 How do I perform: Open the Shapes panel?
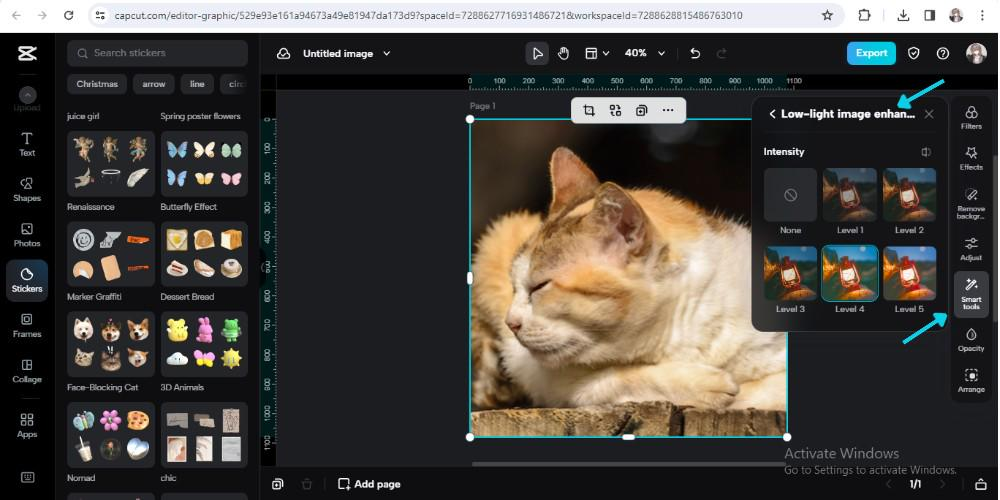[27, 189]
